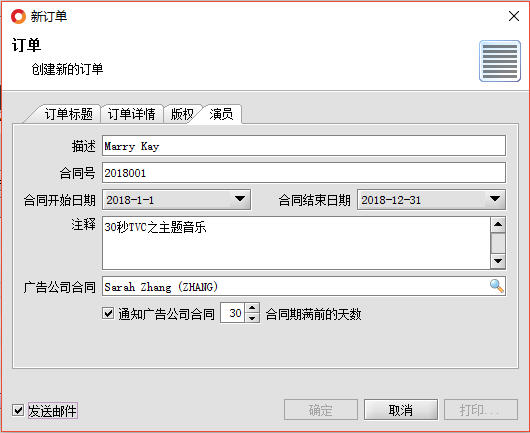Click the 注释 scrollbar down arrow
Image resolution: width=530 pixels, height=433 pixels.
tap(498, 261)
